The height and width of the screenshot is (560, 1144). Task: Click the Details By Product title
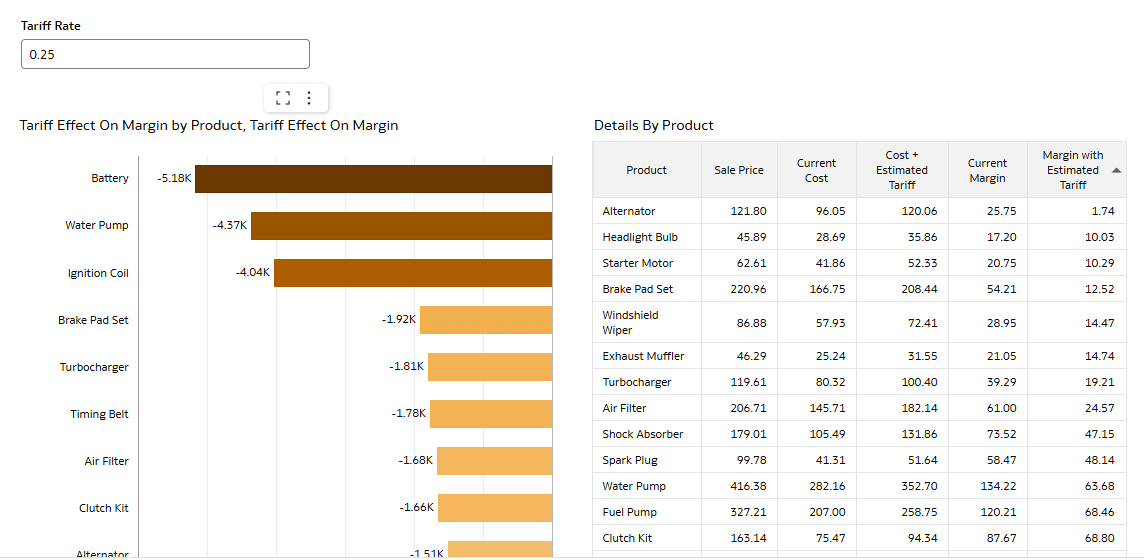click(x=653, y=125)
